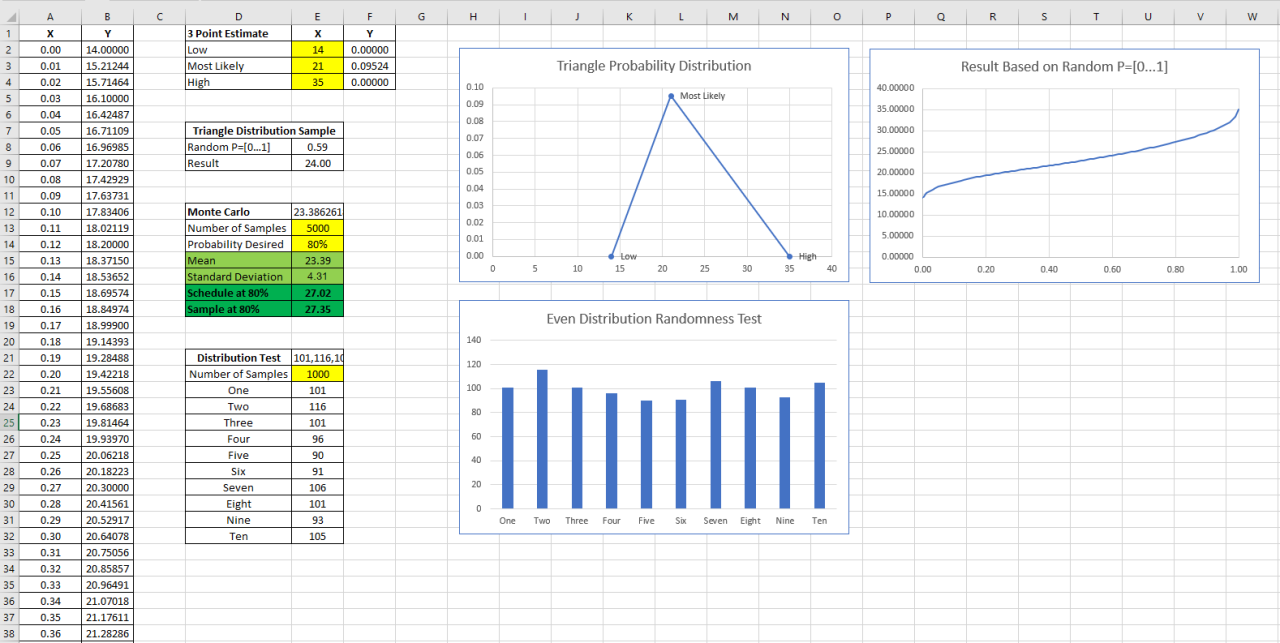Click the Low data point label

click(629, 256)
